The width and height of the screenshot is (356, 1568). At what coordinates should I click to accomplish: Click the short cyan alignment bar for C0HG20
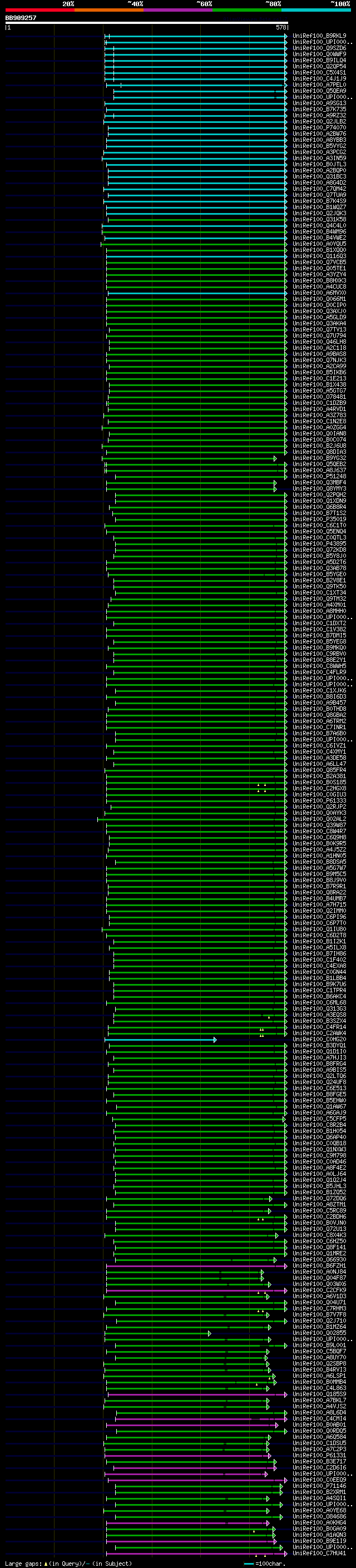(x=161, y=1039)
